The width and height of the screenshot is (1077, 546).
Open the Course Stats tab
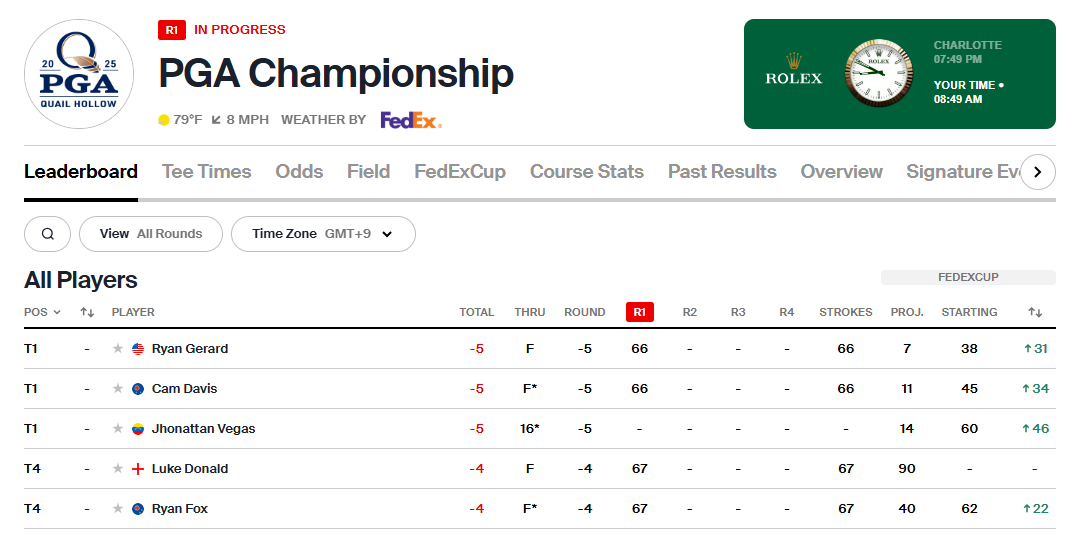tap(587, 172)
